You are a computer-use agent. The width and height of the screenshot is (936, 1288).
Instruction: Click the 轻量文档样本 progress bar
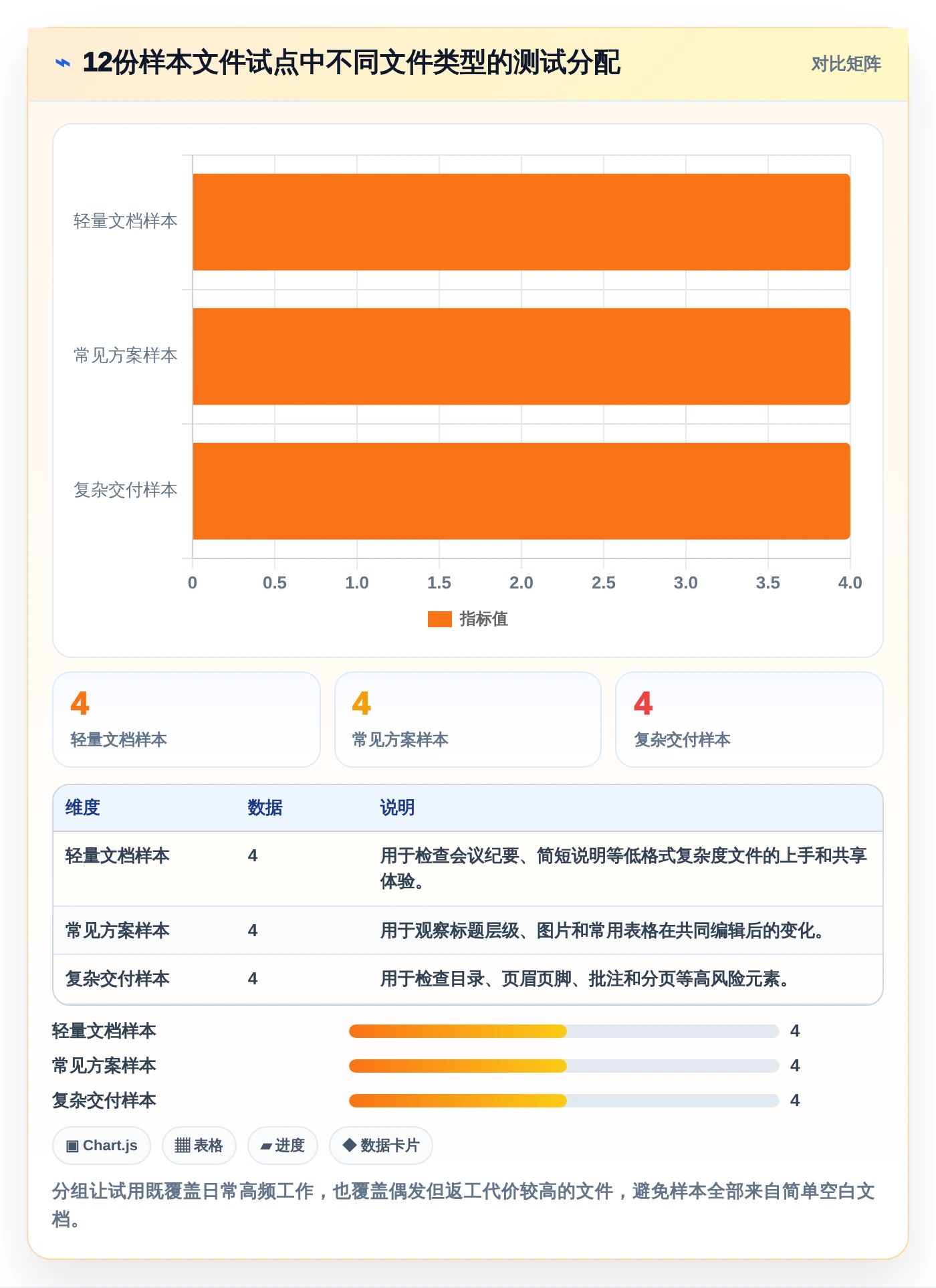(564, 1031)
